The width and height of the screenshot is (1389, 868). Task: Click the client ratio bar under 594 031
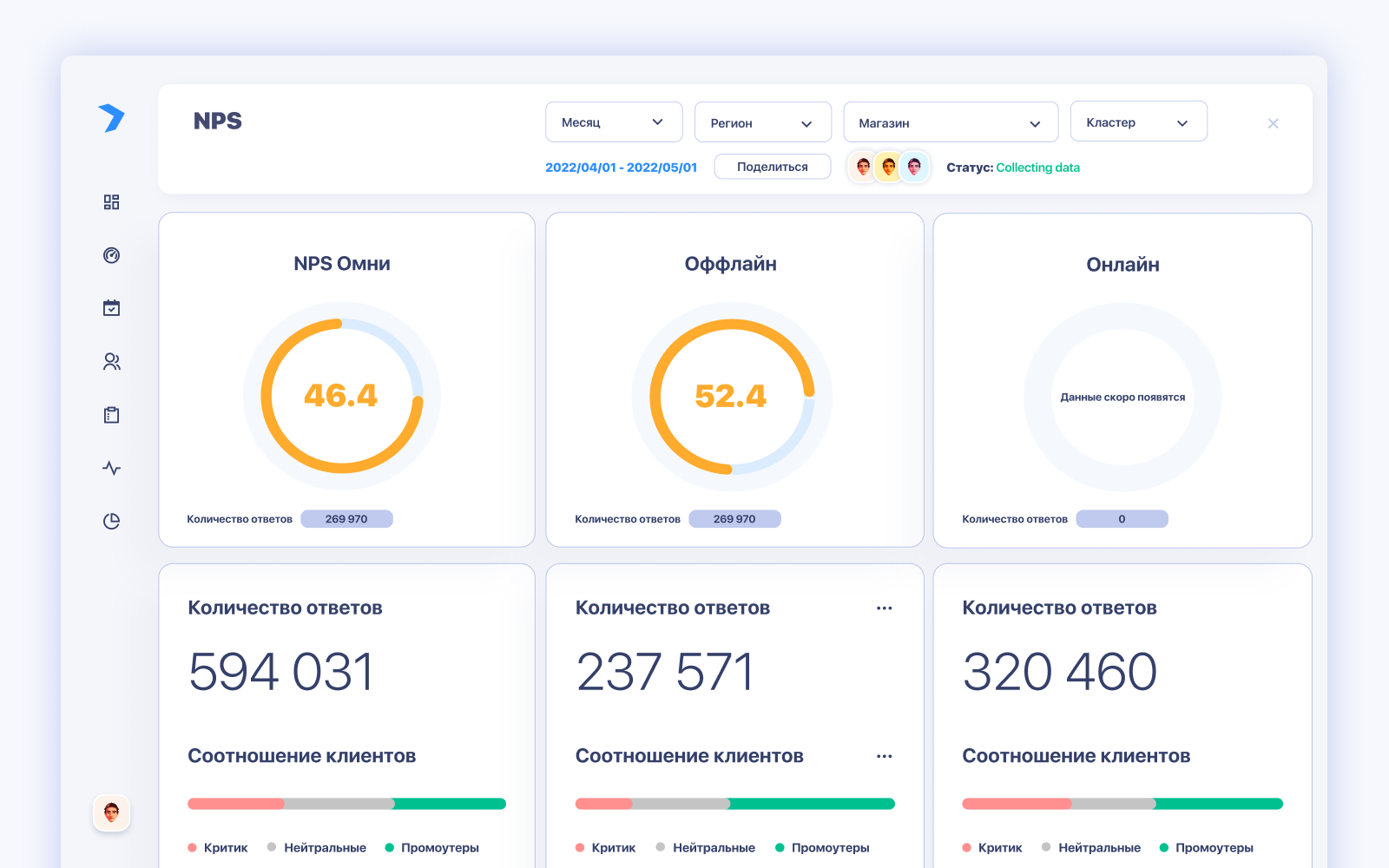tap(346, 804)
